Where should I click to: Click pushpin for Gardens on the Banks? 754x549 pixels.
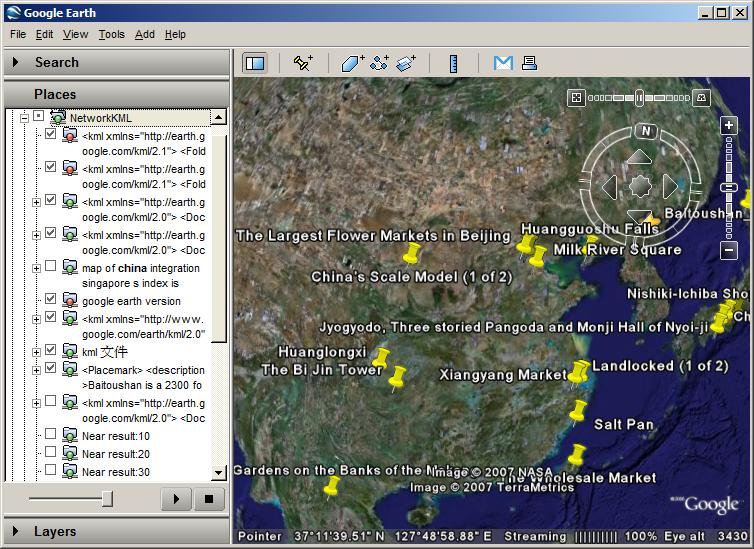[331, 487]
